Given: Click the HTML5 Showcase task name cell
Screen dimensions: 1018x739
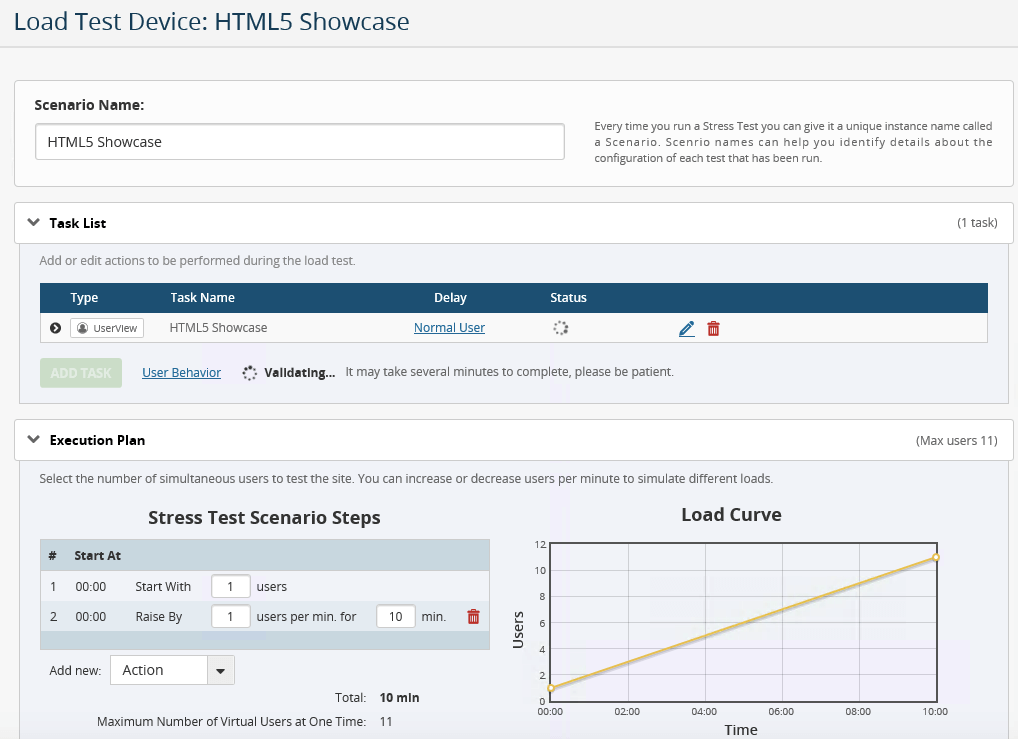Looking at the screenshot, I should point(218,328).
